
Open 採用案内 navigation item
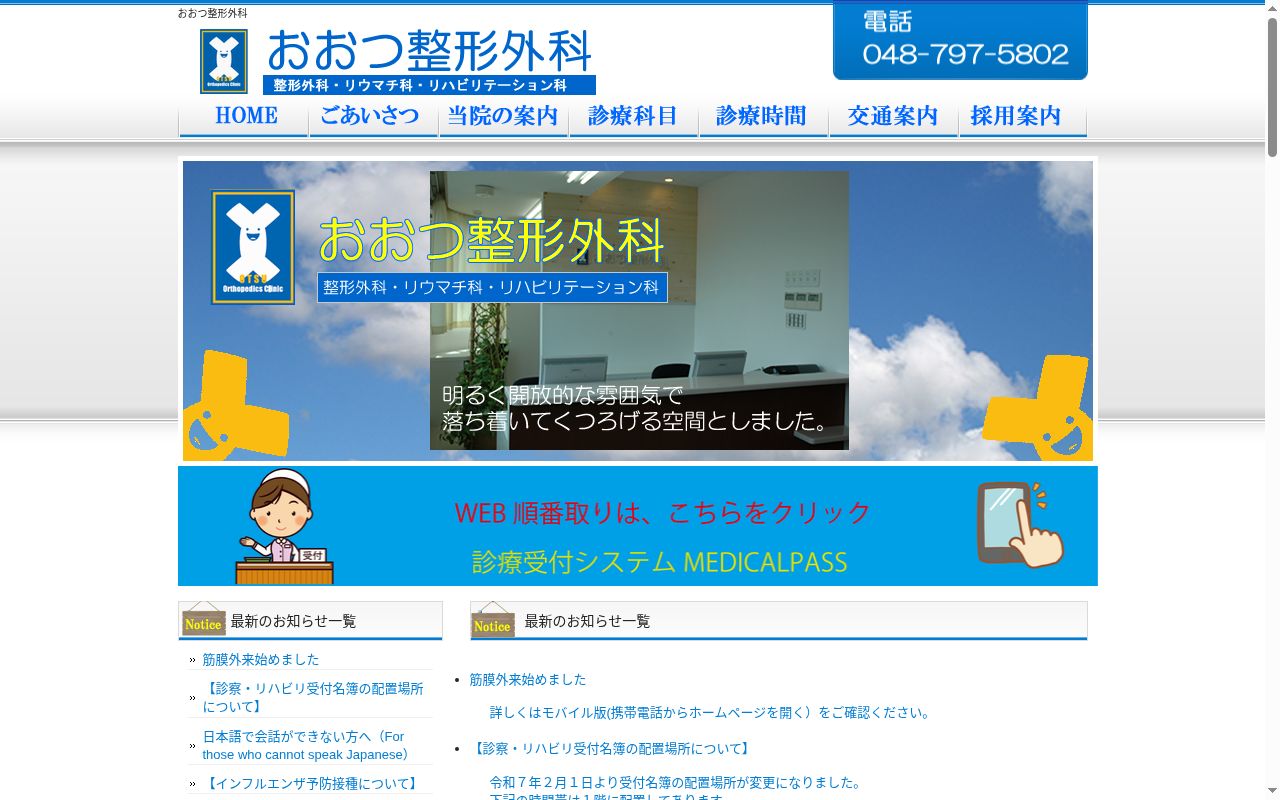(x=1022, y=117)
